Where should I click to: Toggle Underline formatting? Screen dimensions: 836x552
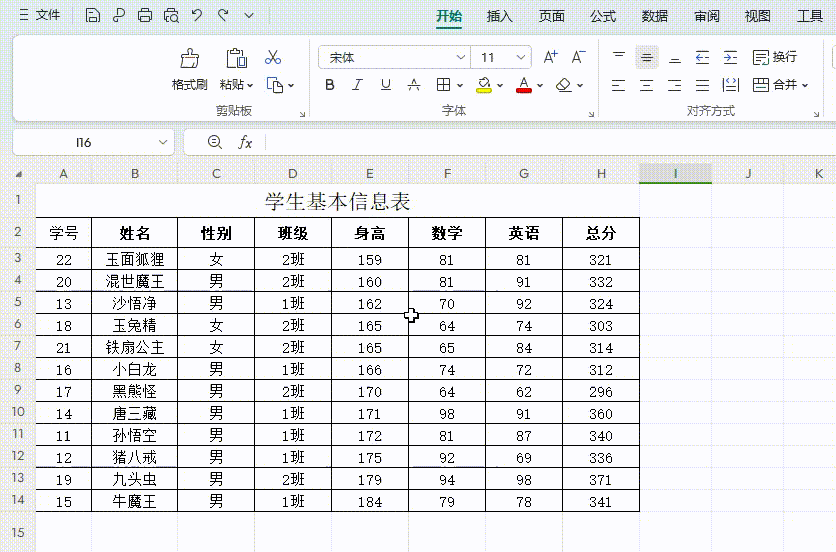(385, 85)
